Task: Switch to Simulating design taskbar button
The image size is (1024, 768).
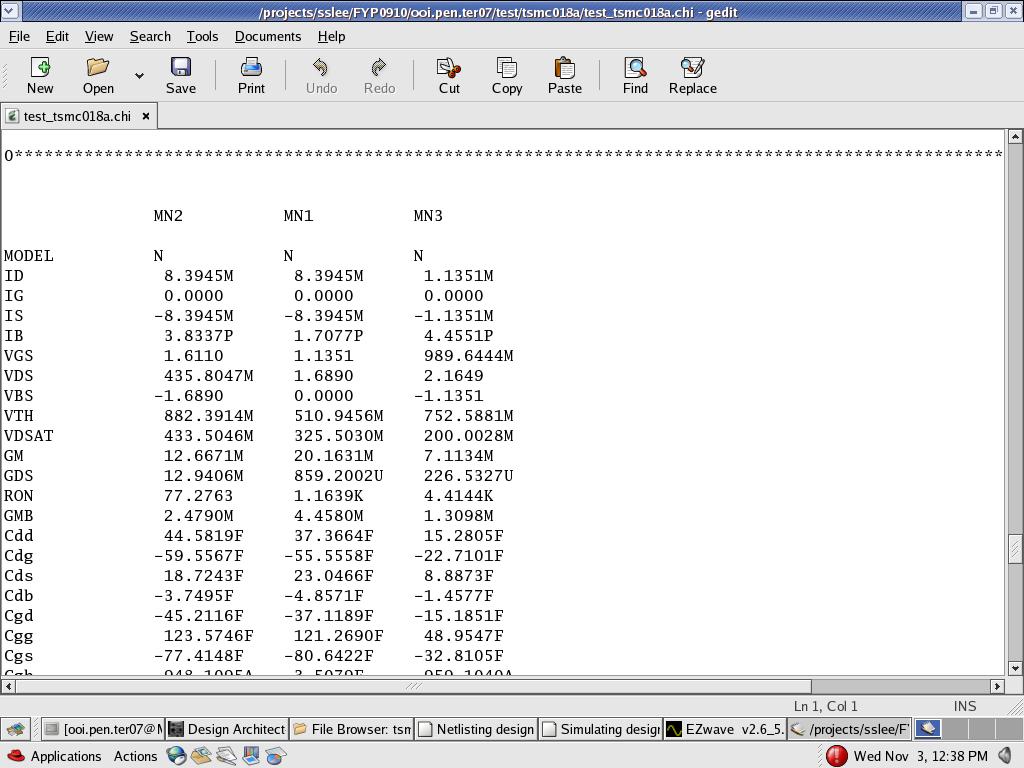Action: tap(601, 729)
